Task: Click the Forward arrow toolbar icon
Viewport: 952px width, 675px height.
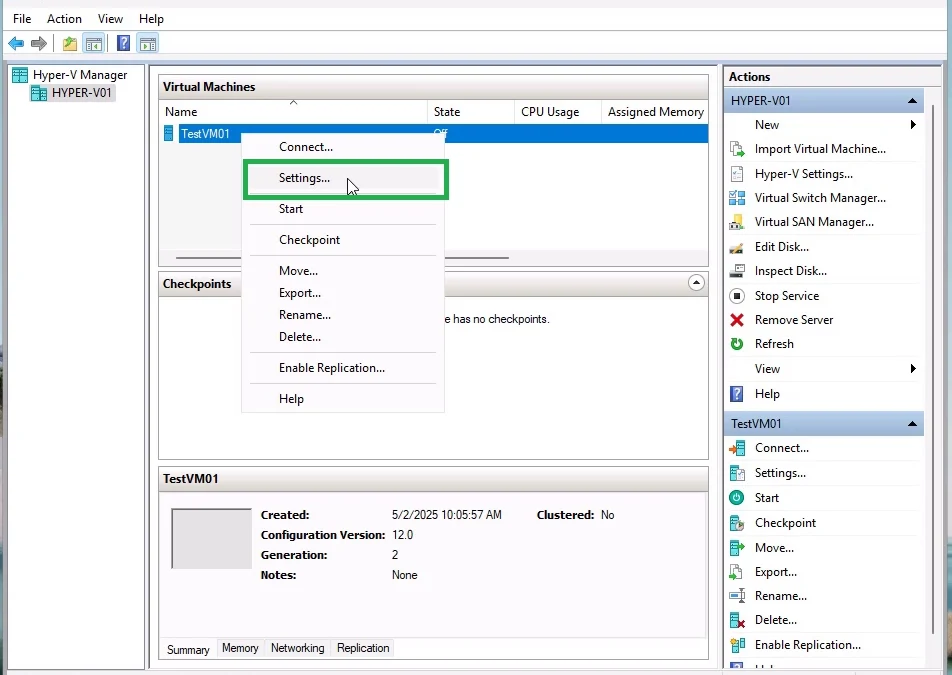Action: [39, 44]
